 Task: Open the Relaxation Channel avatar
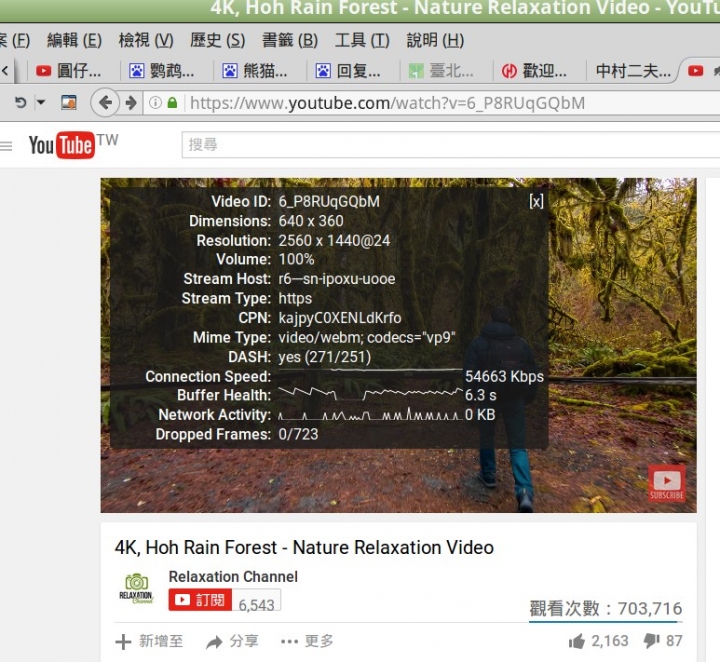pos(136,588)
